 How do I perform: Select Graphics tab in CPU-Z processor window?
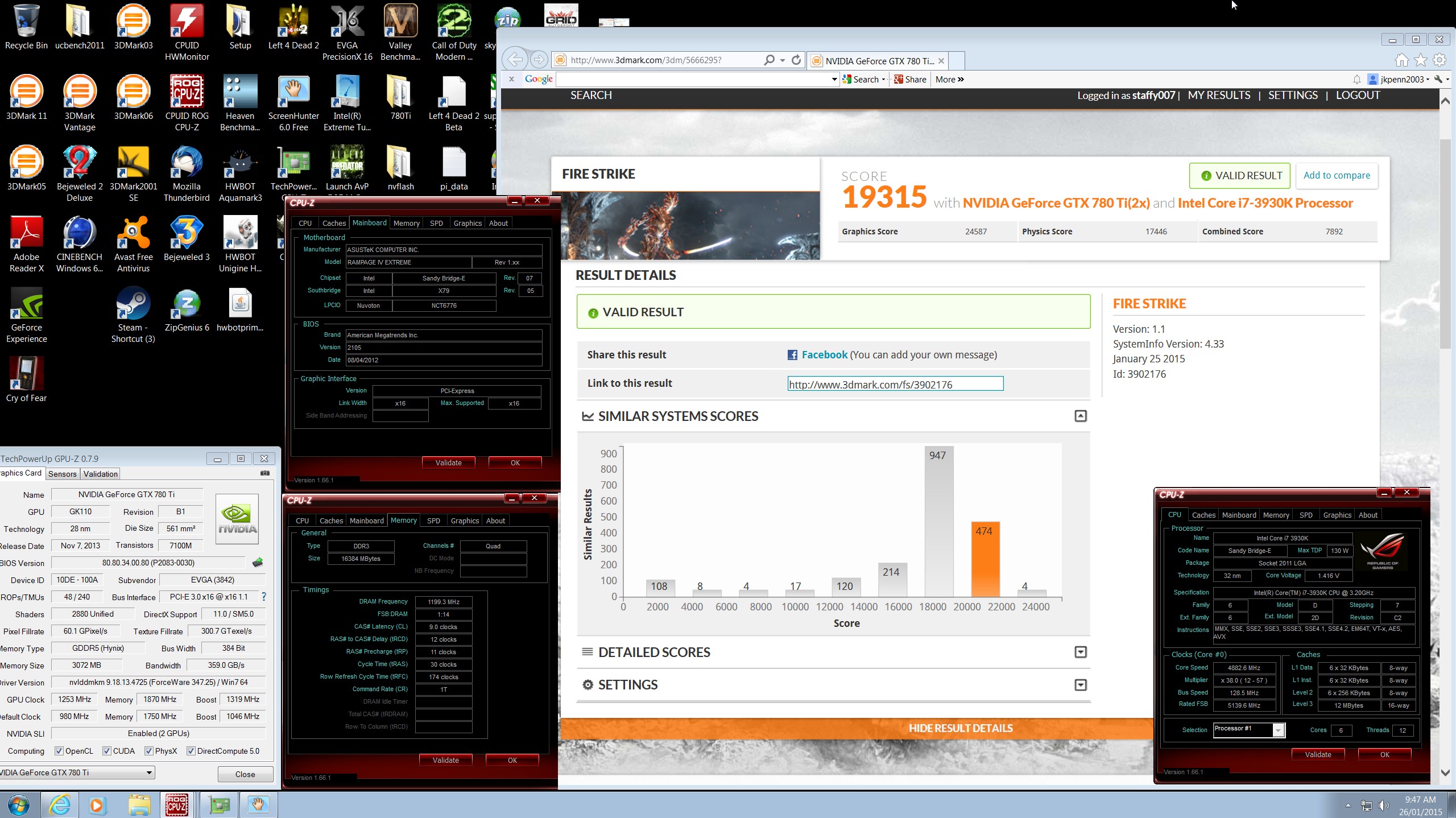(1337, 515)
